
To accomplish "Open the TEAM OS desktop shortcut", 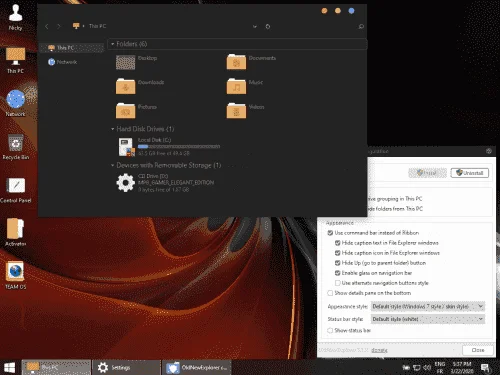I will 15,275.
